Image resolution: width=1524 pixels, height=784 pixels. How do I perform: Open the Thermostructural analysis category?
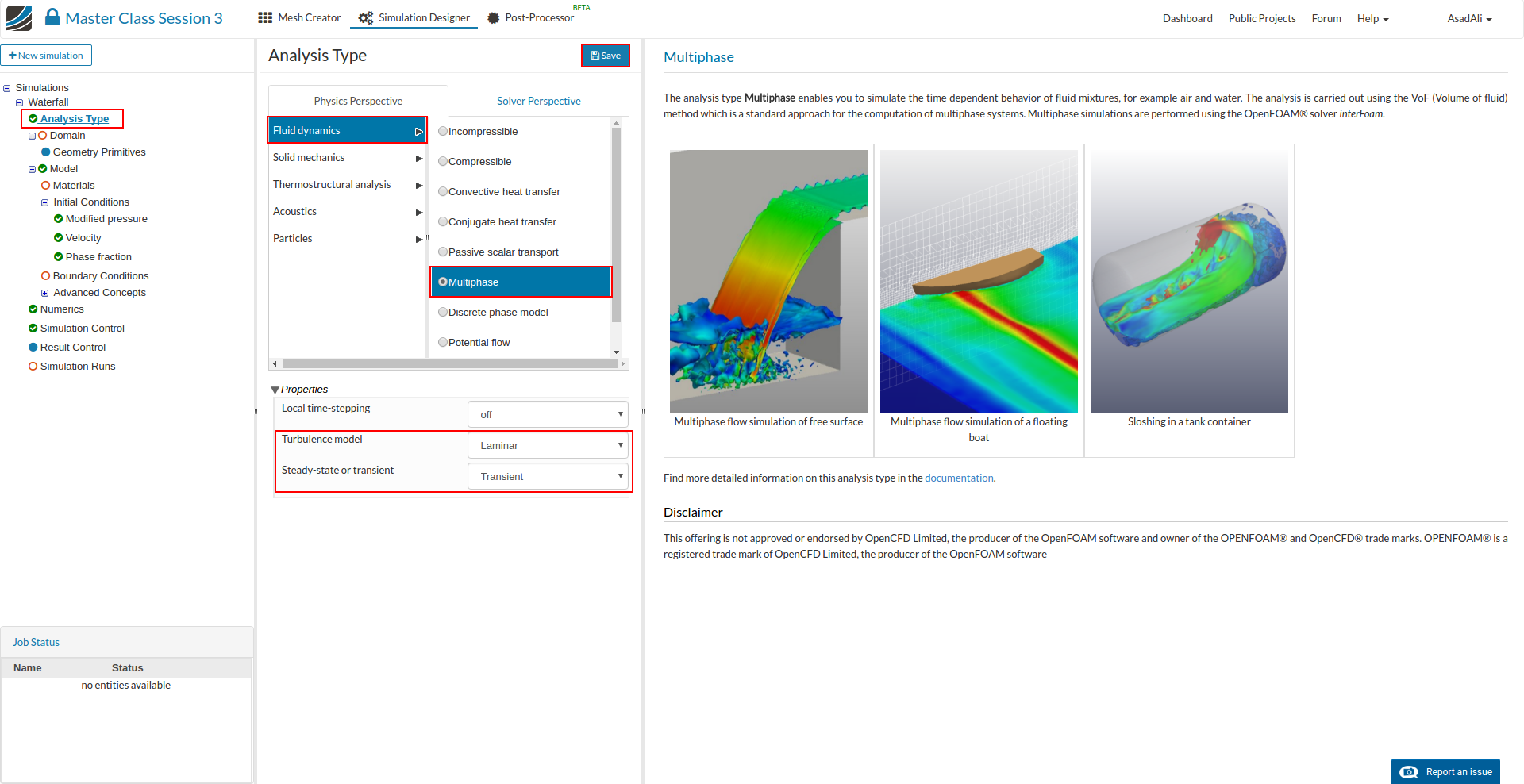point(348,185)
